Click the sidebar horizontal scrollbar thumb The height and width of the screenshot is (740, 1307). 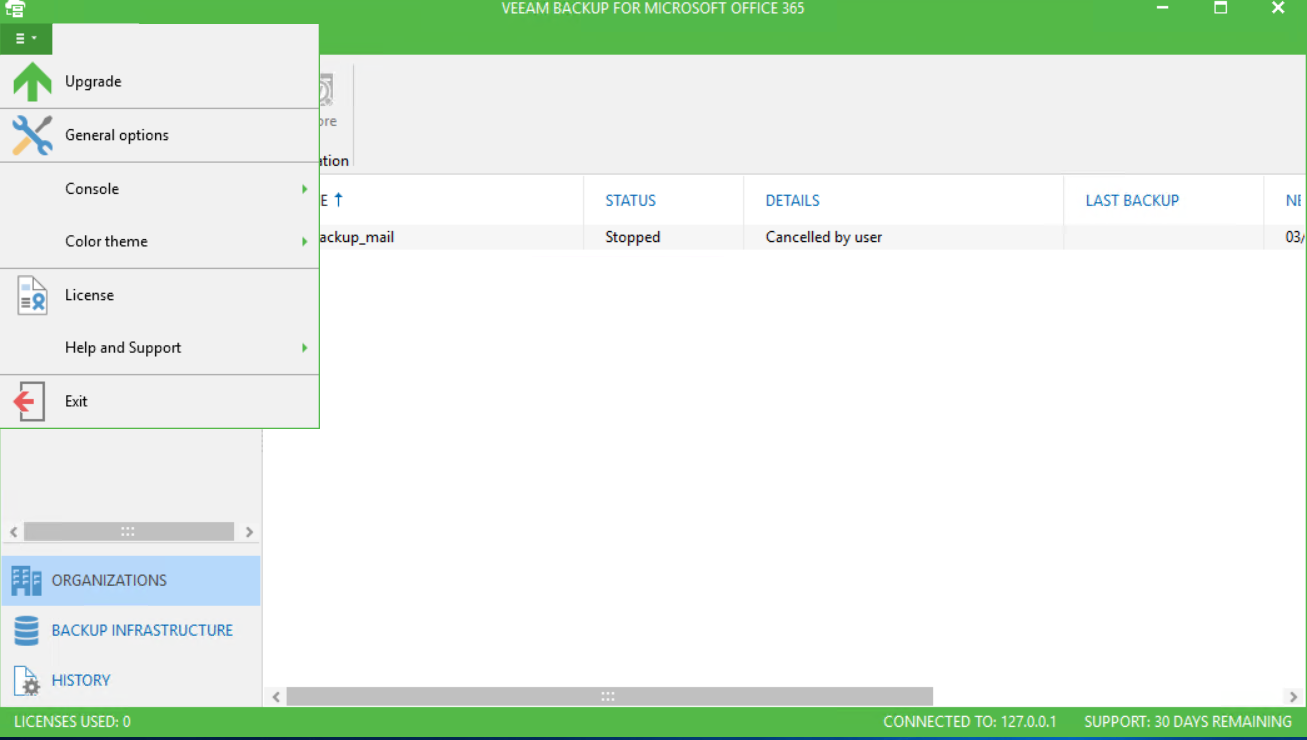click(x=129, y=532)
